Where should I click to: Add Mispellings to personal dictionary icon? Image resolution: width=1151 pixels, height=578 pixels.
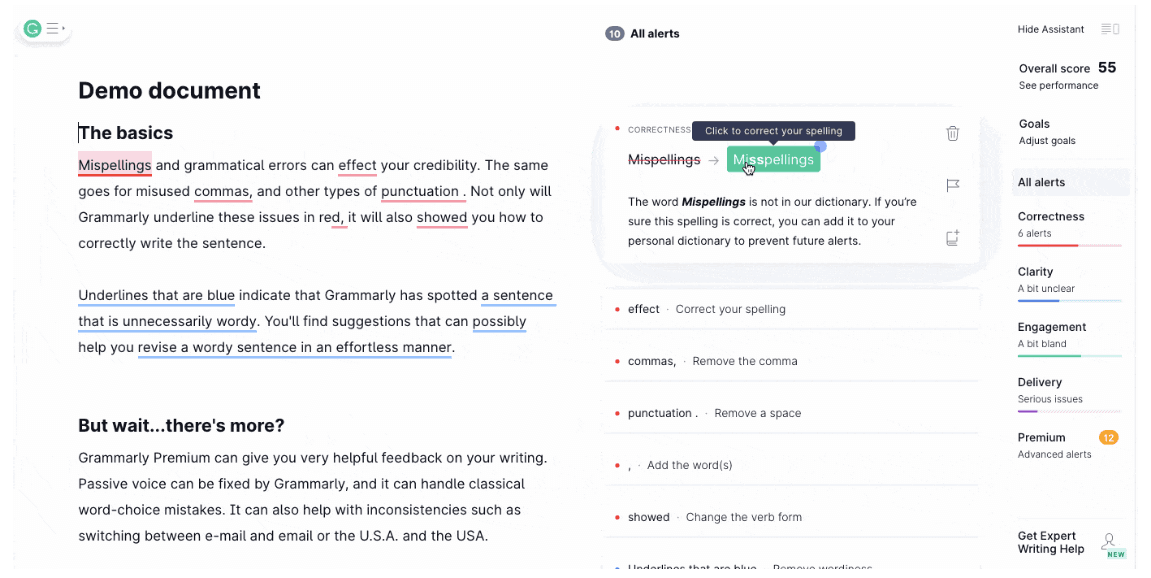[953, 238]
